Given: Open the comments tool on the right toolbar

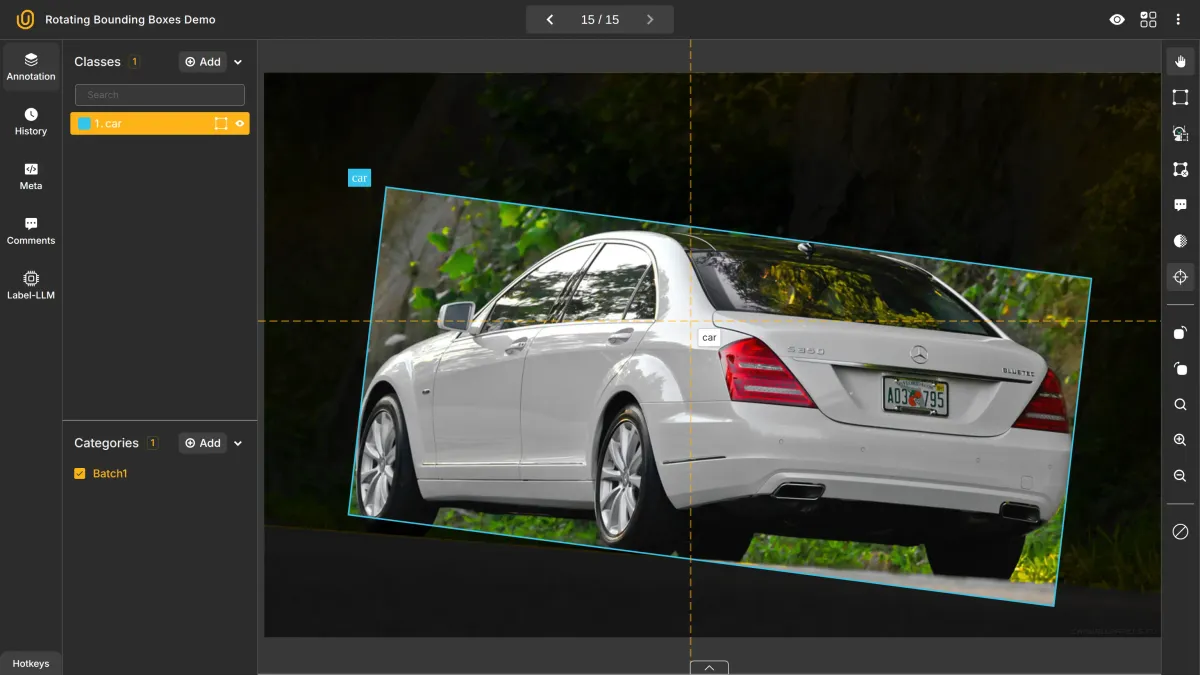Looking at the screenshot, I should 1180,204.
